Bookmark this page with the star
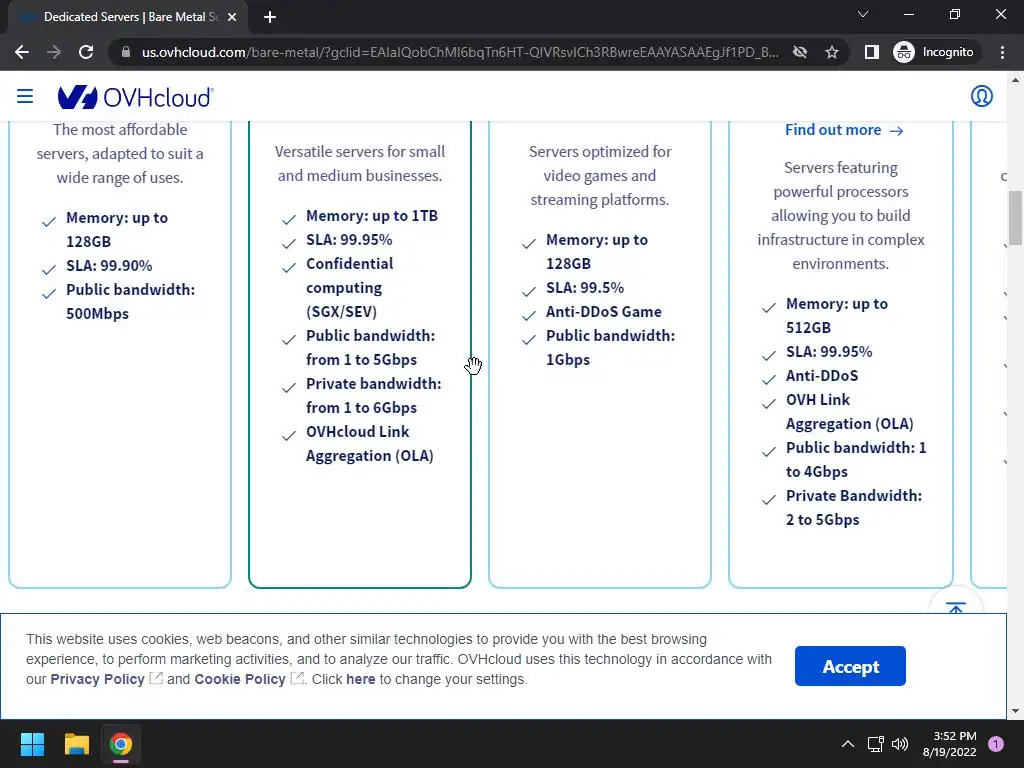The image size is (1024, 768). 831,52
